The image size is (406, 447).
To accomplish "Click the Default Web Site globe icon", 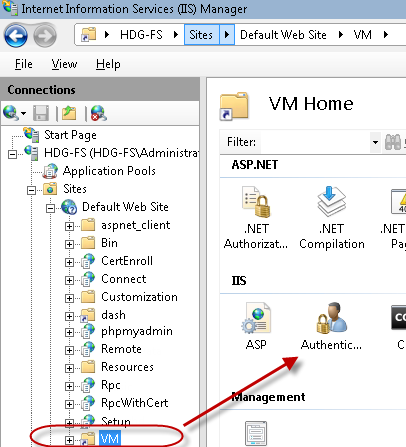I will [x=70, y=207].
